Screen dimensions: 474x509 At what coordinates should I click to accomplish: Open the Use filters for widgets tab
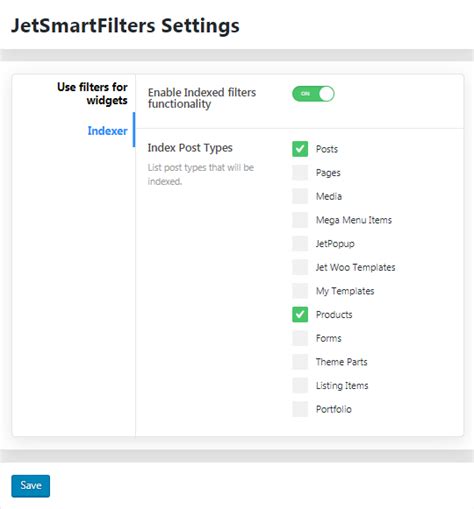92,93
